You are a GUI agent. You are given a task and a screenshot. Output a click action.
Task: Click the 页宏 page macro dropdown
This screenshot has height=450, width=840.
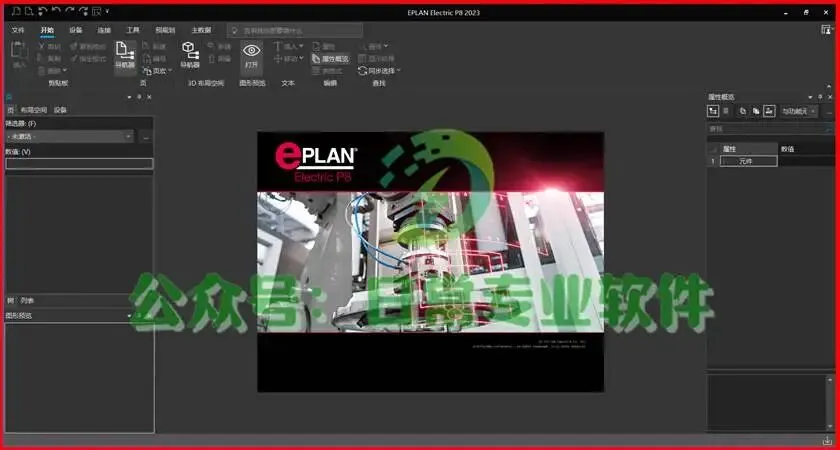pos(157,71)
